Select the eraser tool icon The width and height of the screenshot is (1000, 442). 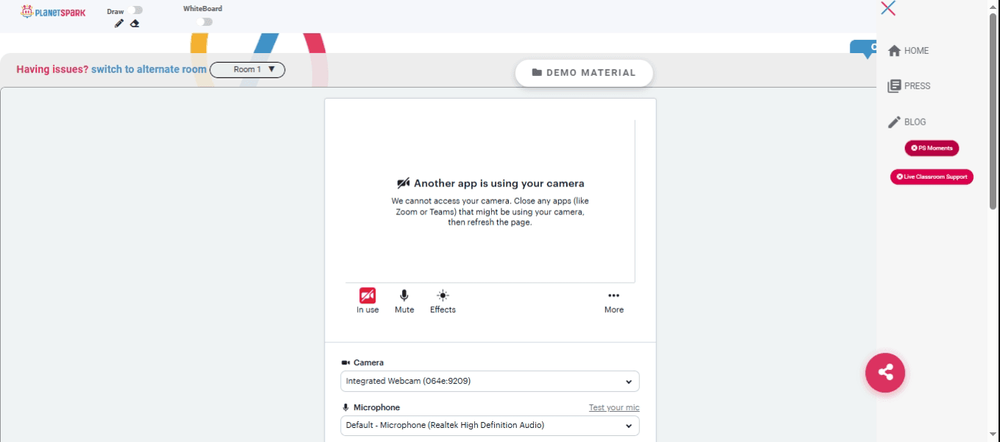point(135,24)
